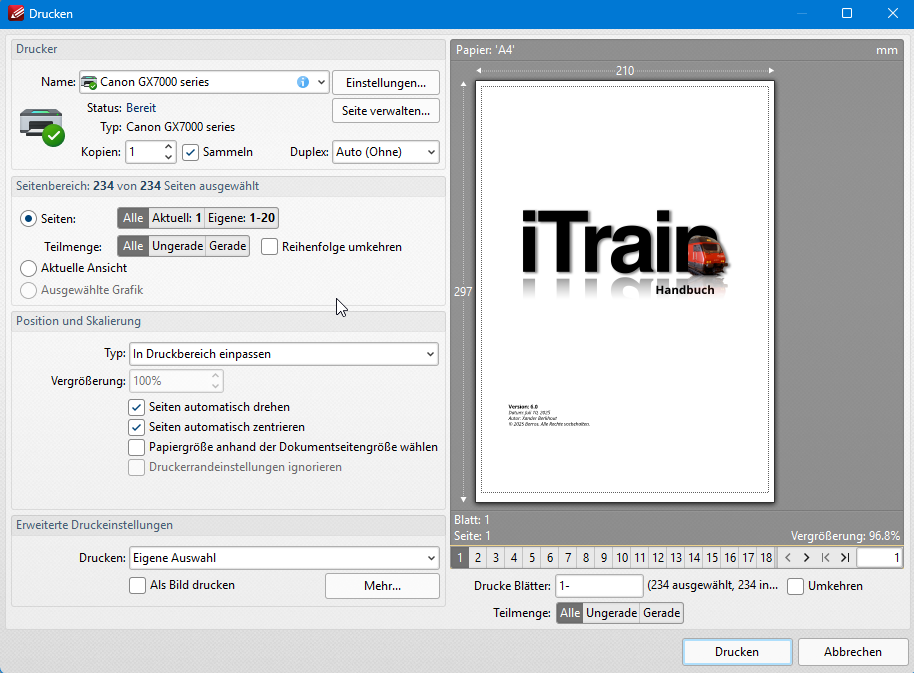914x673 pixels.
Task: Select sheet 4 in the preview strip
Action: (514, 558)
